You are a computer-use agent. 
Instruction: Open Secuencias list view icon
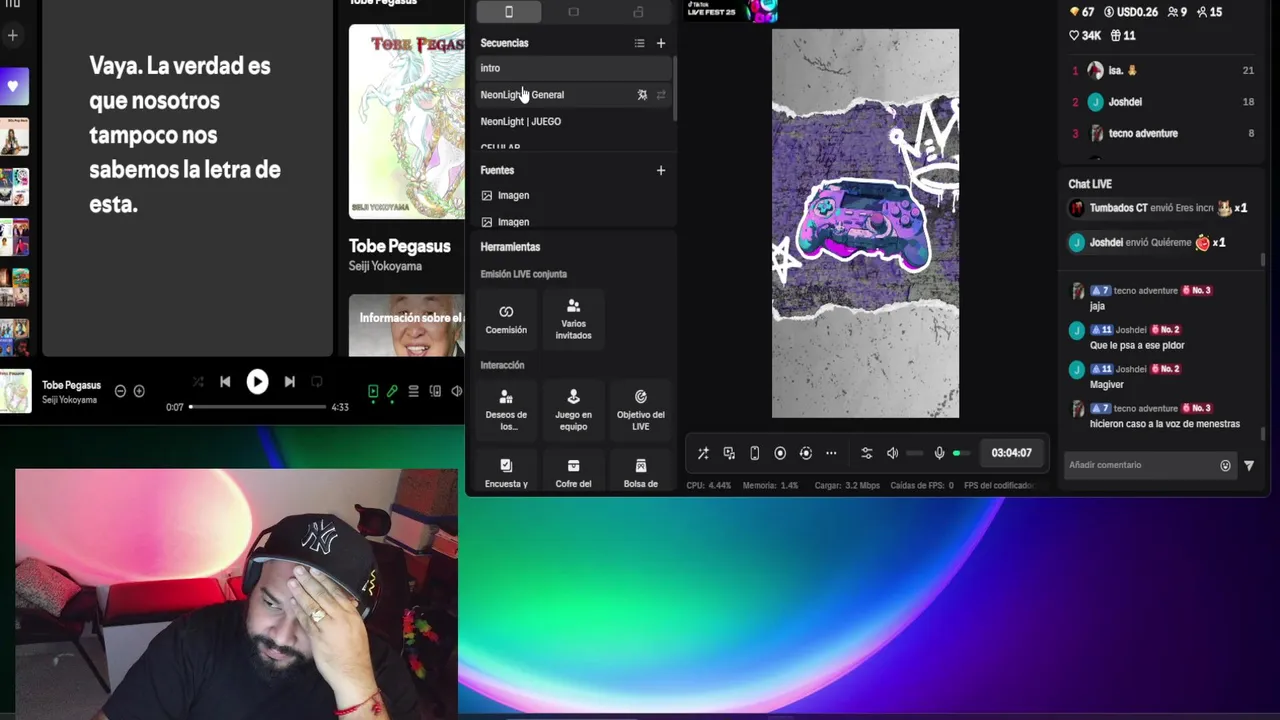[639, 43]
